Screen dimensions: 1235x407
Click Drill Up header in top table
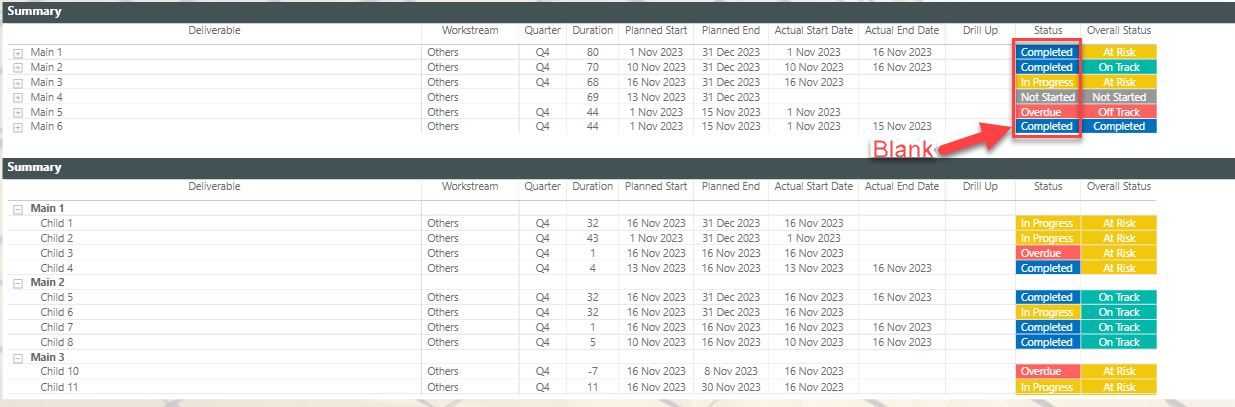980,30
